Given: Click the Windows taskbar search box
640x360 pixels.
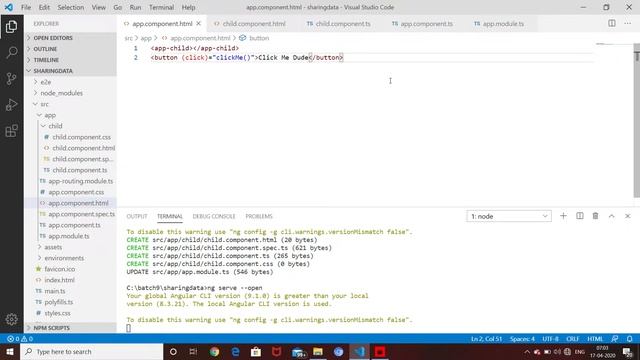Looking at the screenshot, I should coord(91,351).
